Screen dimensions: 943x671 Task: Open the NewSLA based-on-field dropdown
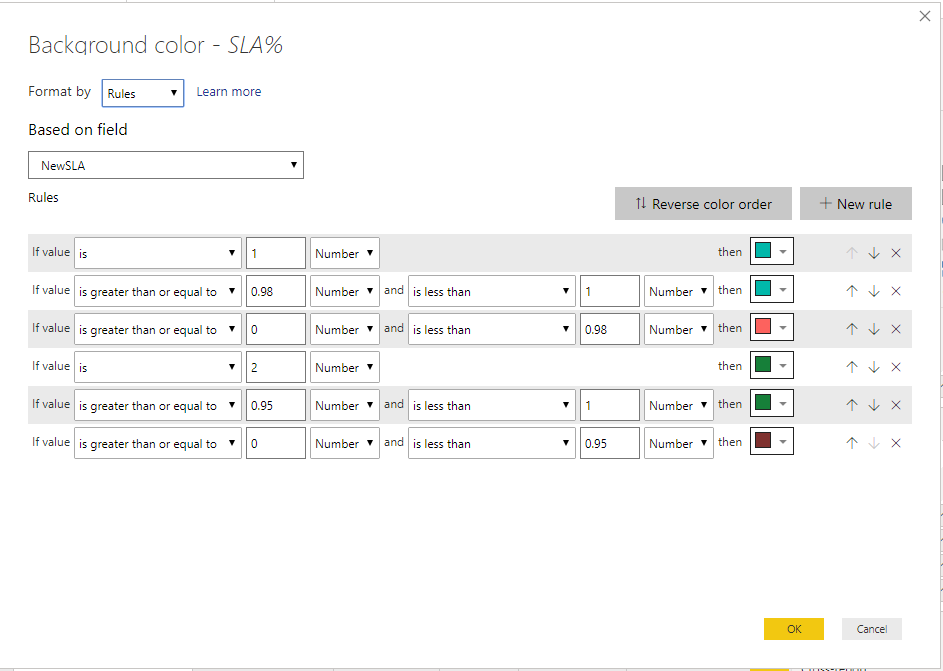coord(166,165)
